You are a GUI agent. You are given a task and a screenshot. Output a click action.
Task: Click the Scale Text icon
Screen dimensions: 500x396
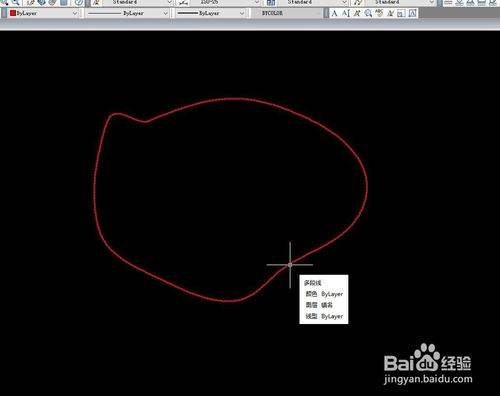[401, 13]
